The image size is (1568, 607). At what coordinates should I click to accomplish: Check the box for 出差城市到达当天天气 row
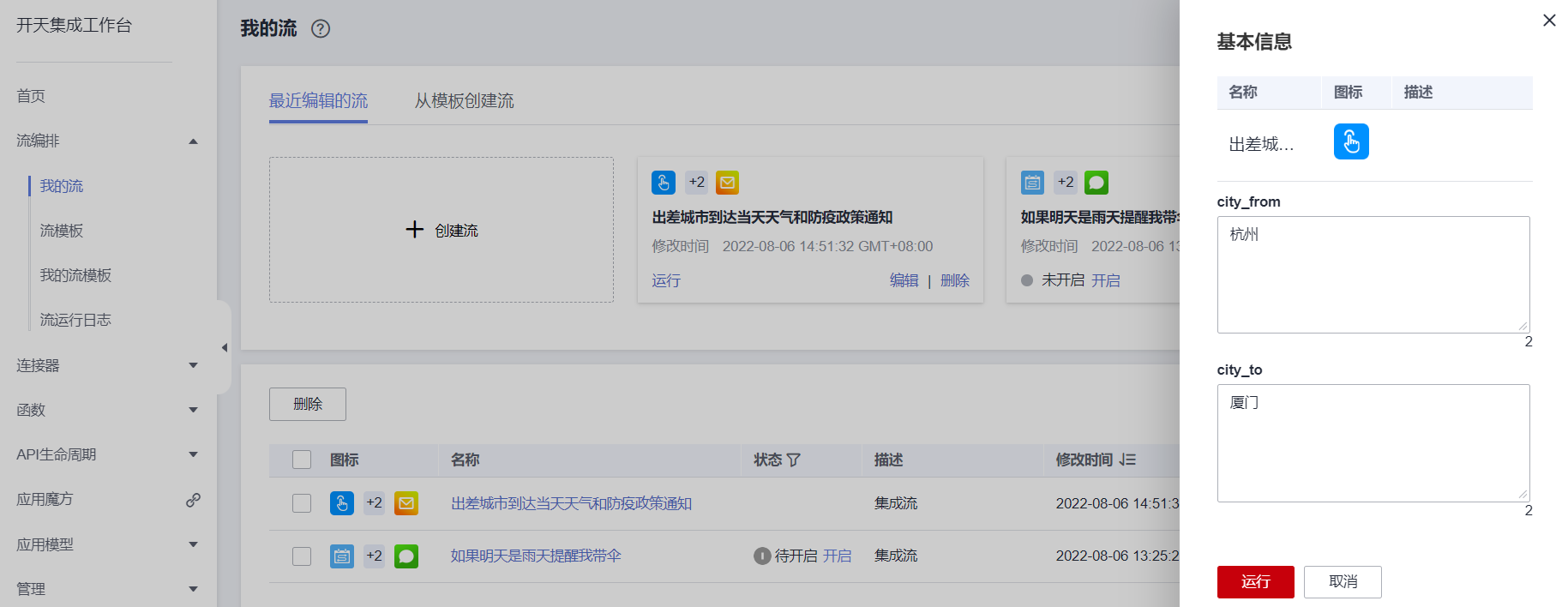coord(302,503)
